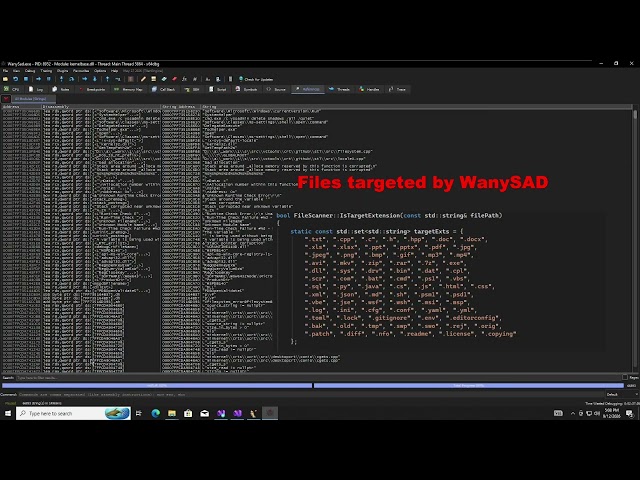The image size is (640, 480).
Task: Switch to the SEH tab
Action: pos(192,89)
